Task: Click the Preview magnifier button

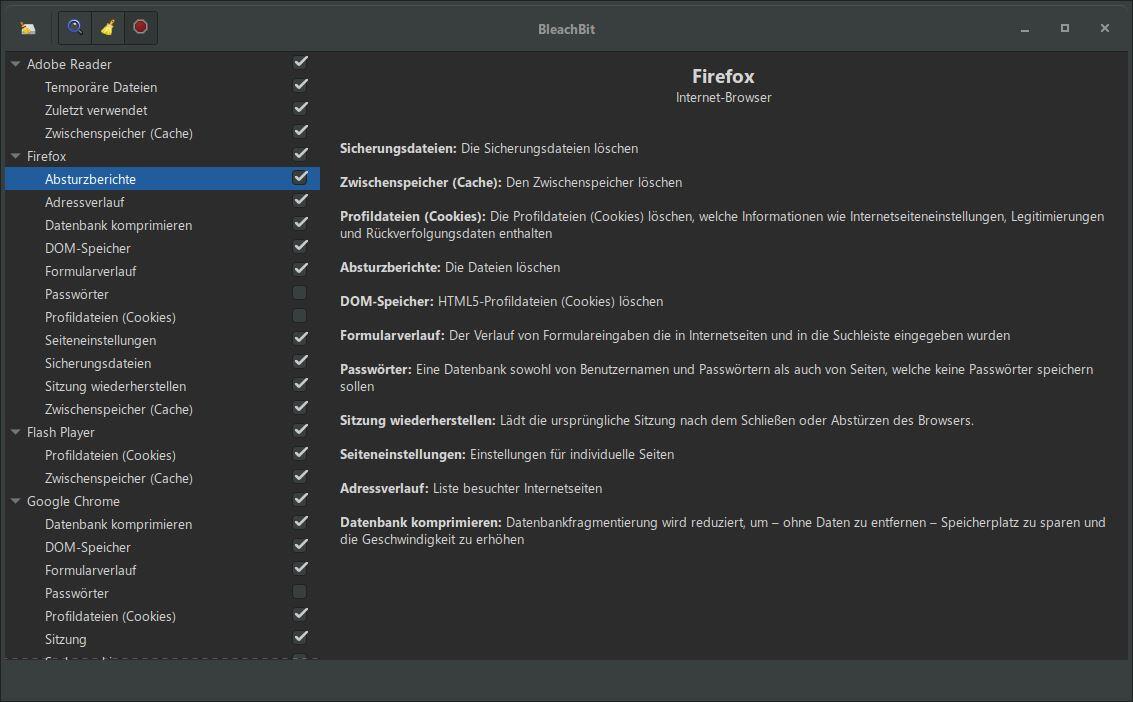Action: click(74, 28)
